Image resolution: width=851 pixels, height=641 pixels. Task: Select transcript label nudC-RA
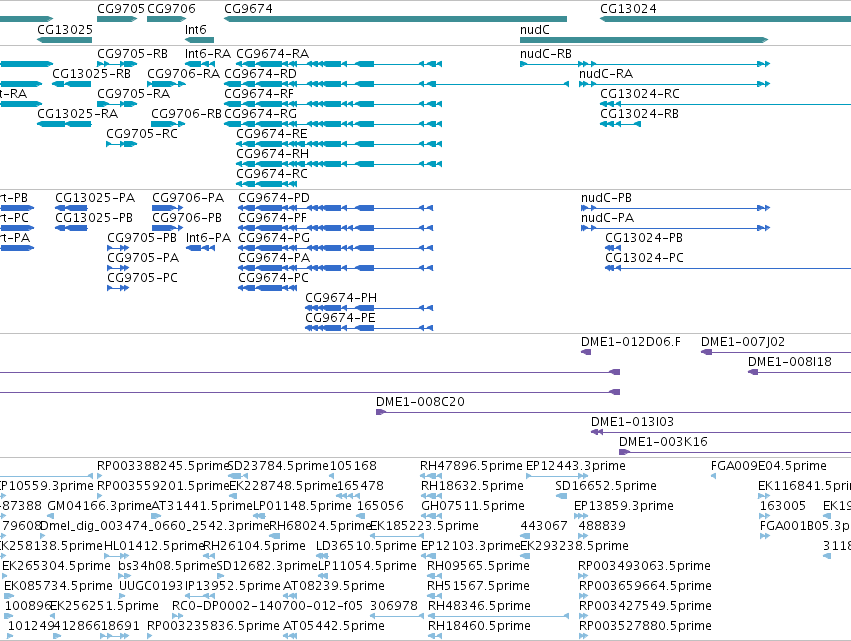point(606,74)
